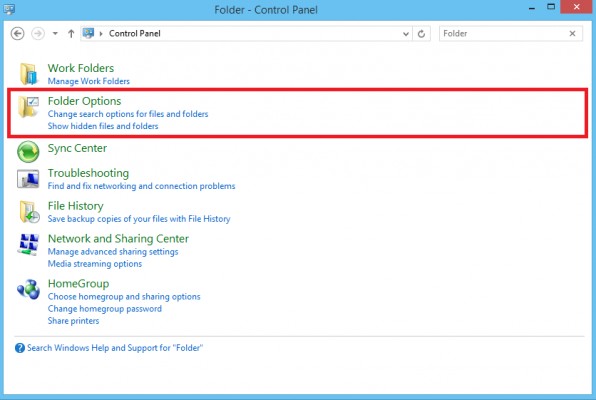596x400 pixels.
Task: Select Change search options for files and folders
Action: [128, 114]
